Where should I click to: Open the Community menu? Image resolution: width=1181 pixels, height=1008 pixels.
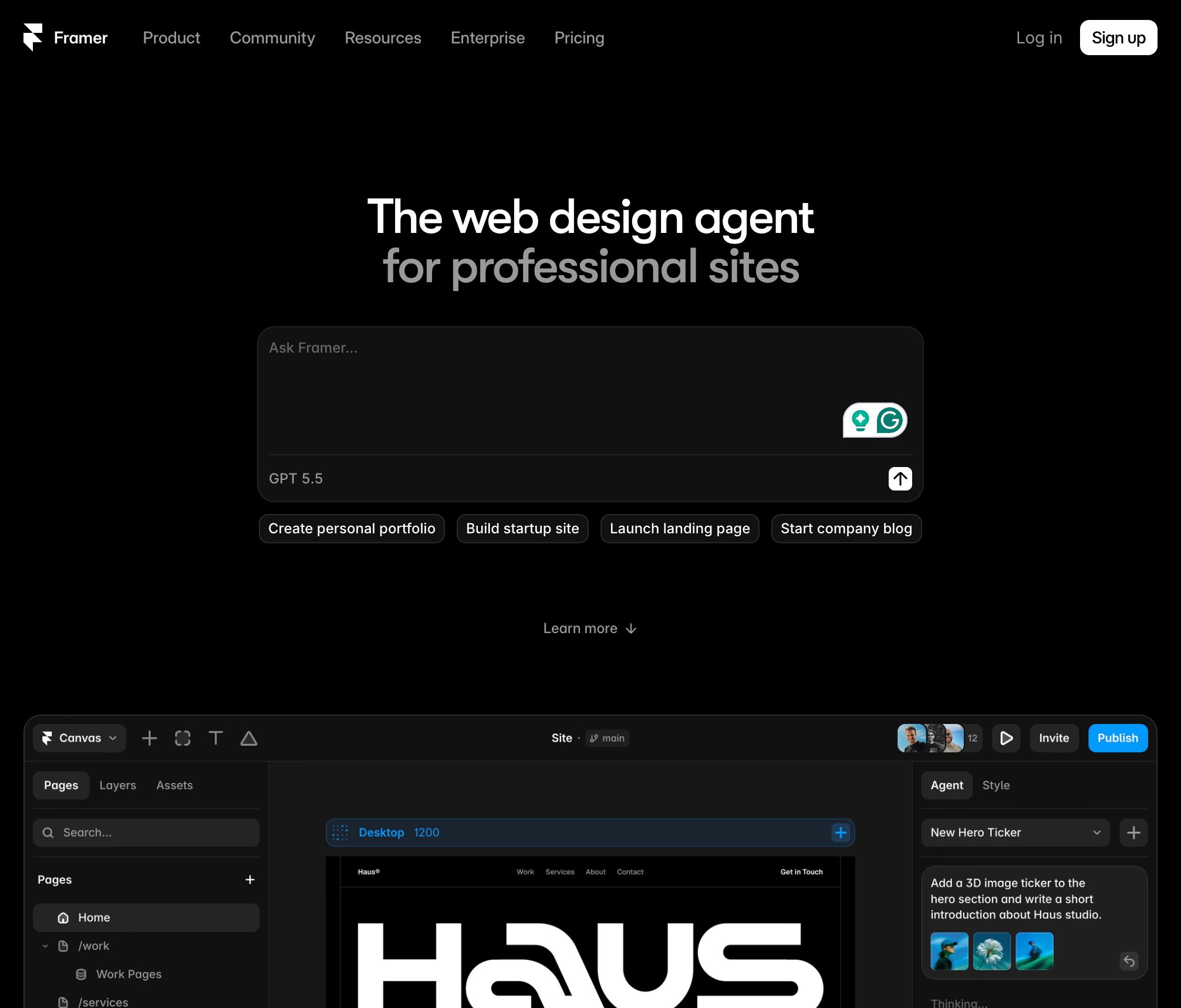click(x=272, y=38)
